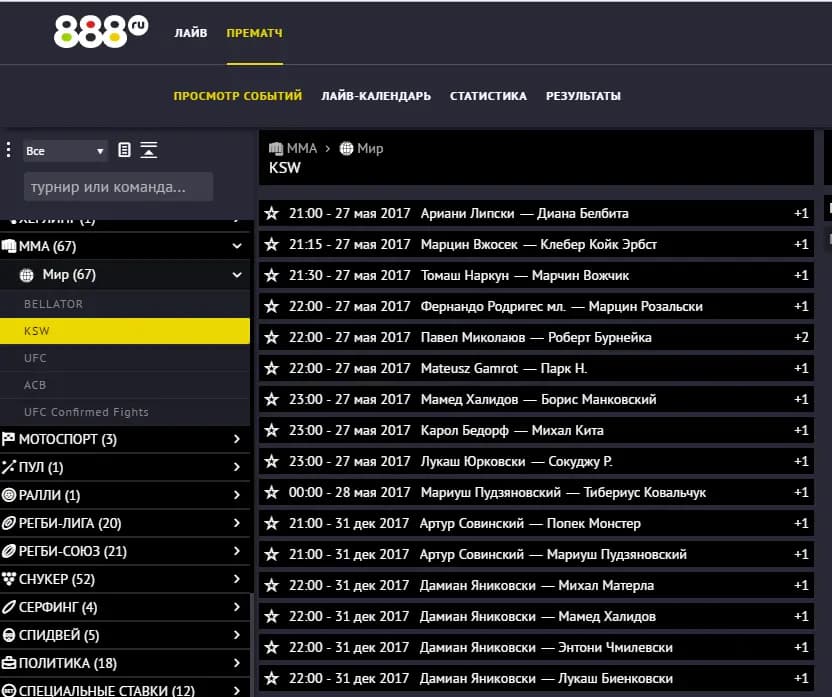Open СПЕЦИАЛЬНЫЕ СТАВКИ (12) category
The height and width of the screenshot is (697, 832).
point(125,690)
